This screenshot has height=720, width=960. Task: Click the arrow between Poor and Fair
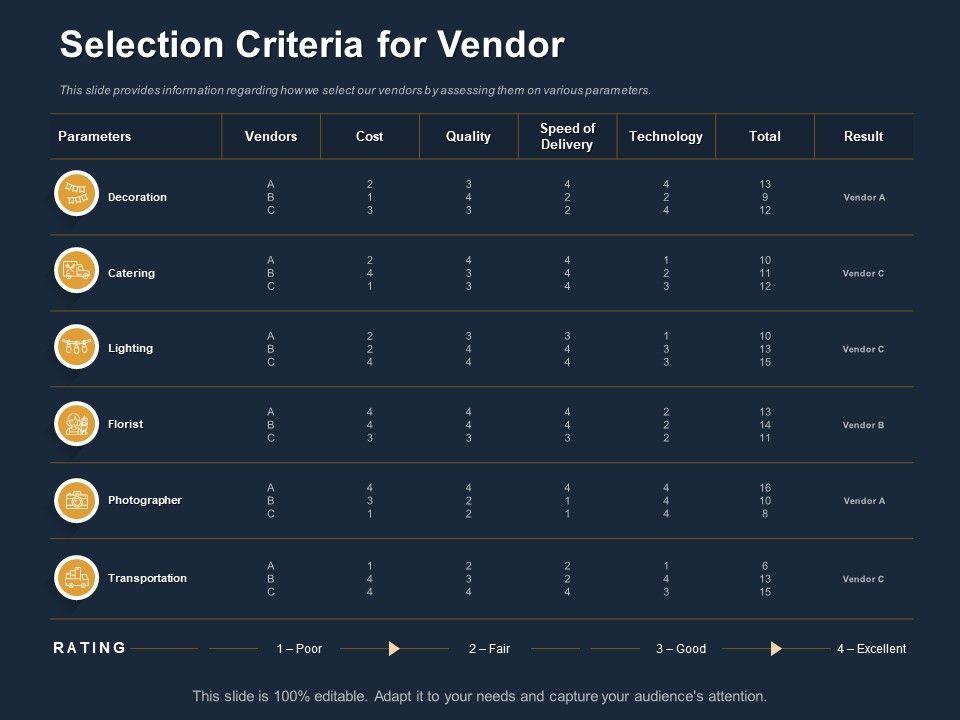[x=394, y=649]
